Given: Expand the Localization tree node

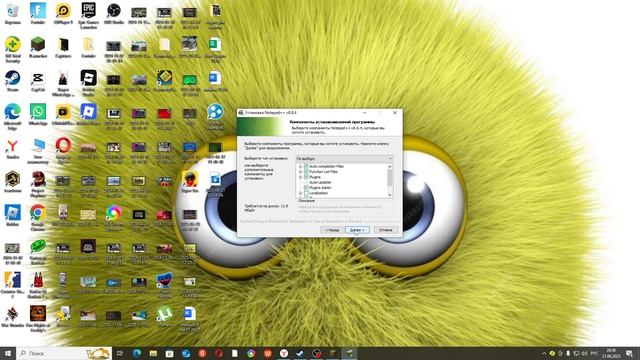Looking at the screenshot, I should point(300,193).
